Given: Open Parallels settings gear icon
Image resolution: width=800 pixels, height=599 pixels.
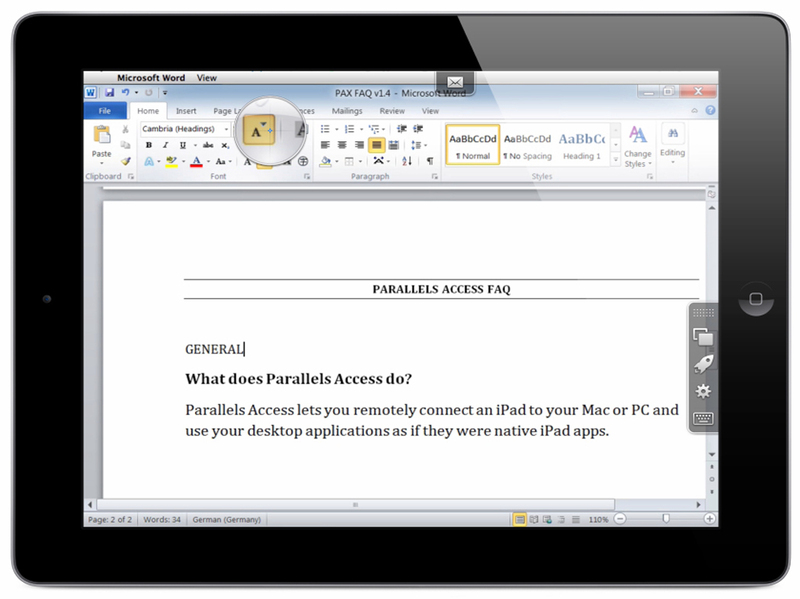Looking at the screenshot, I should coord(703,391).
